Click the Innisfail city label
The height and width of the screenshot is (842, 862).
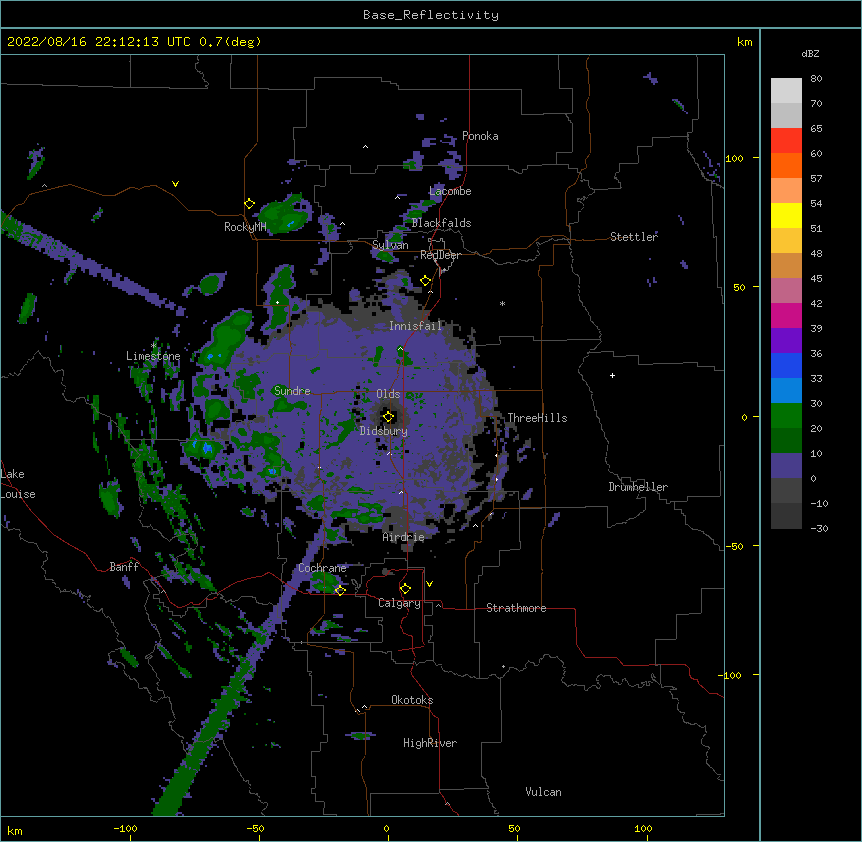tap(415, 326)
